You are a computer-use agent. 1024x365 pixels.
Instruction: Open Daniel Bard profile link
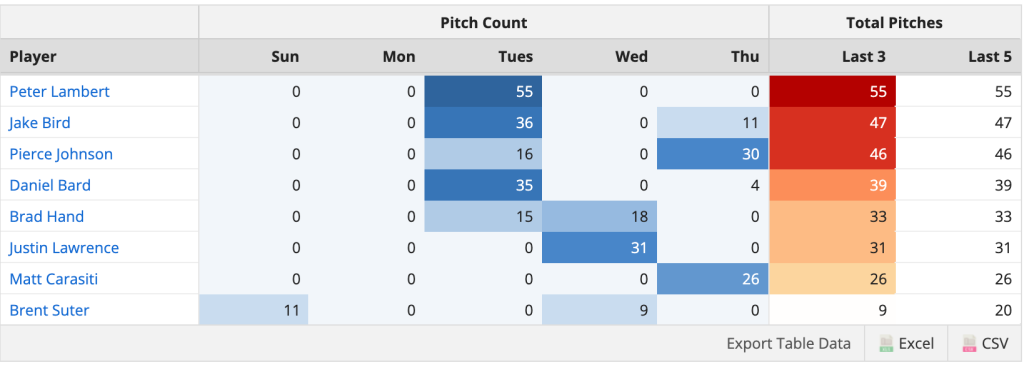(x=50, y=185)
